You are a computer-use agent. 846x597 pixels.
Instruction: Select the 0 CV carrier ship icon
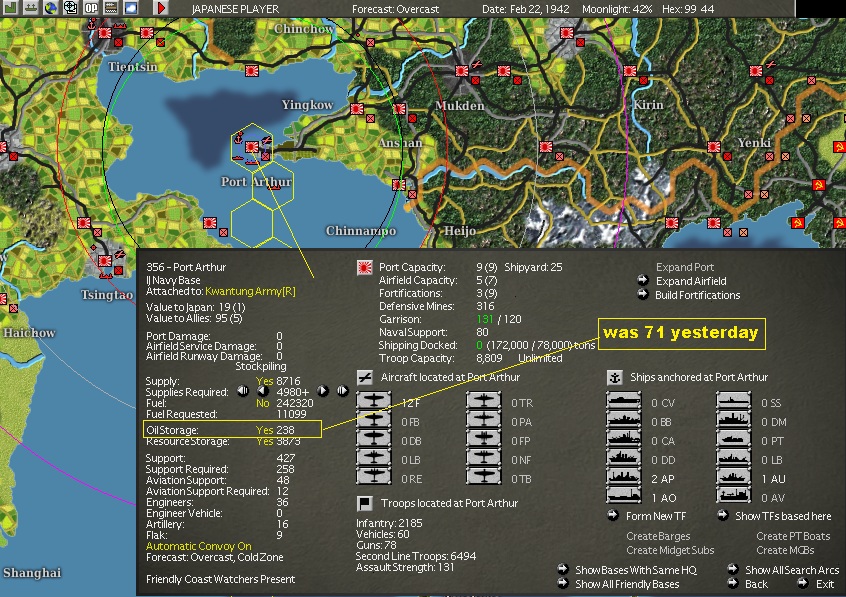[624, 402]
